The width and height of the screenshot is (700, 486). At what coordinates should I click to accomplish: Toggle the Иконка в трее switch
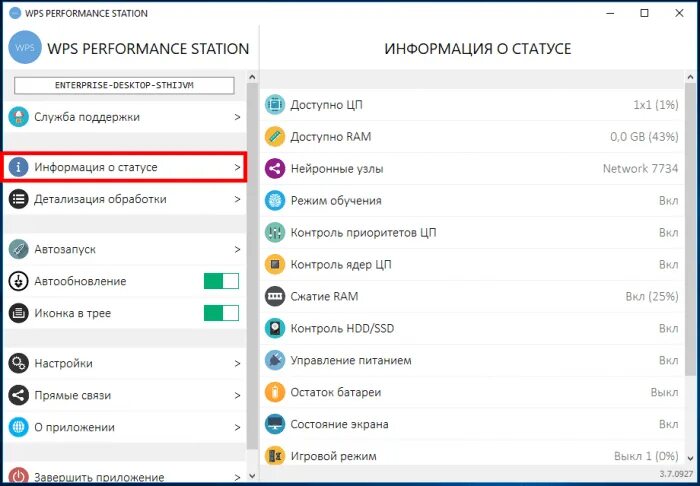click(221, 313)
